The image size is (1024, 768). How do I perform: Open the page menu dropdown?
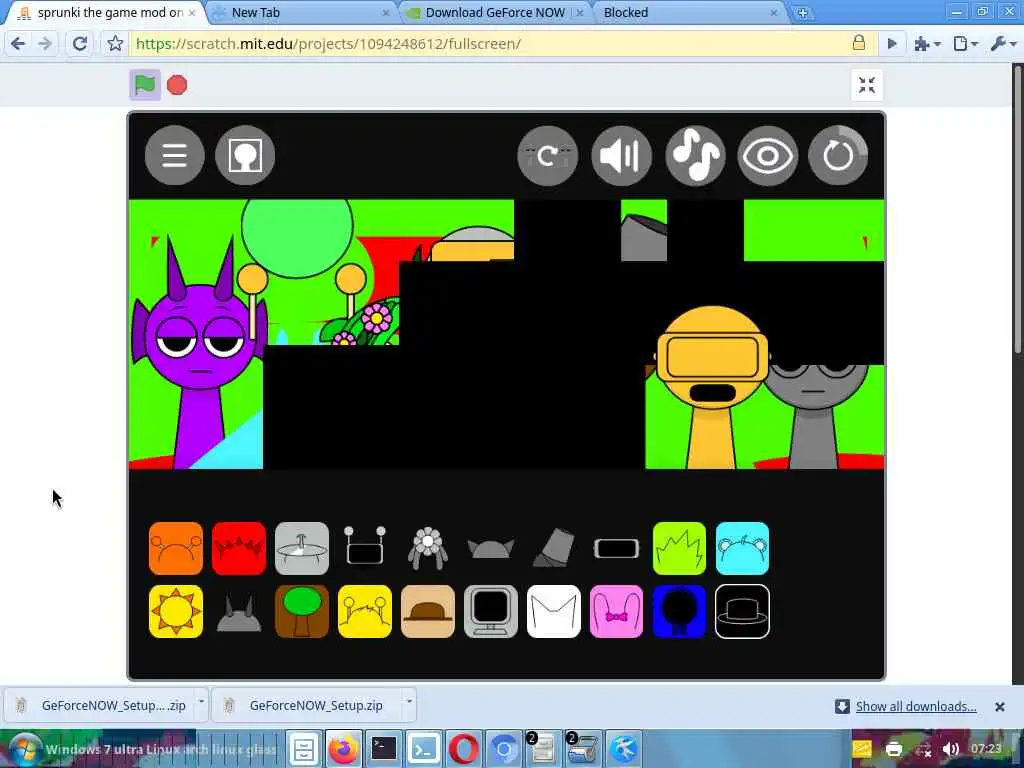pos(965,44)
